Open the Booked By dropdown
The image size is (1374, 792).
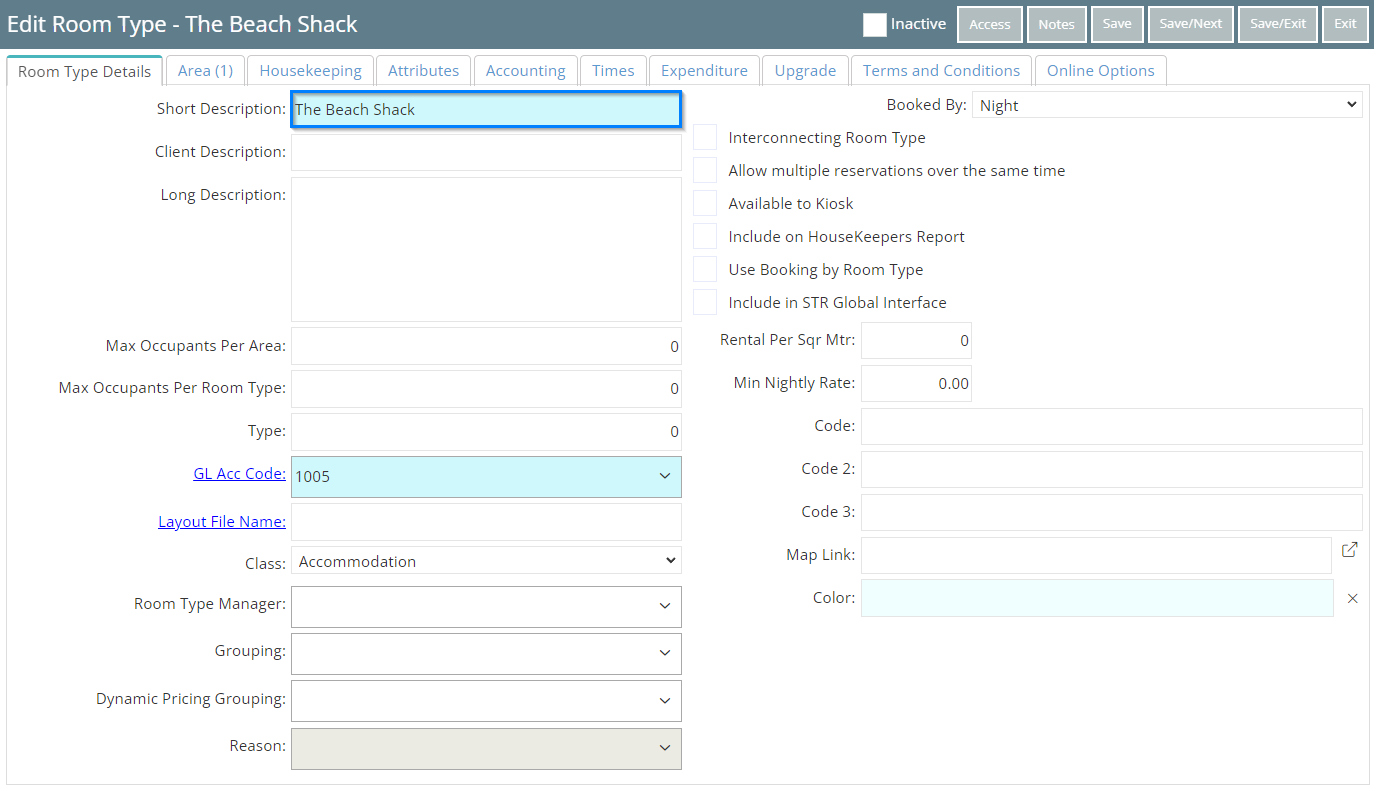[x=1166, y=105]
